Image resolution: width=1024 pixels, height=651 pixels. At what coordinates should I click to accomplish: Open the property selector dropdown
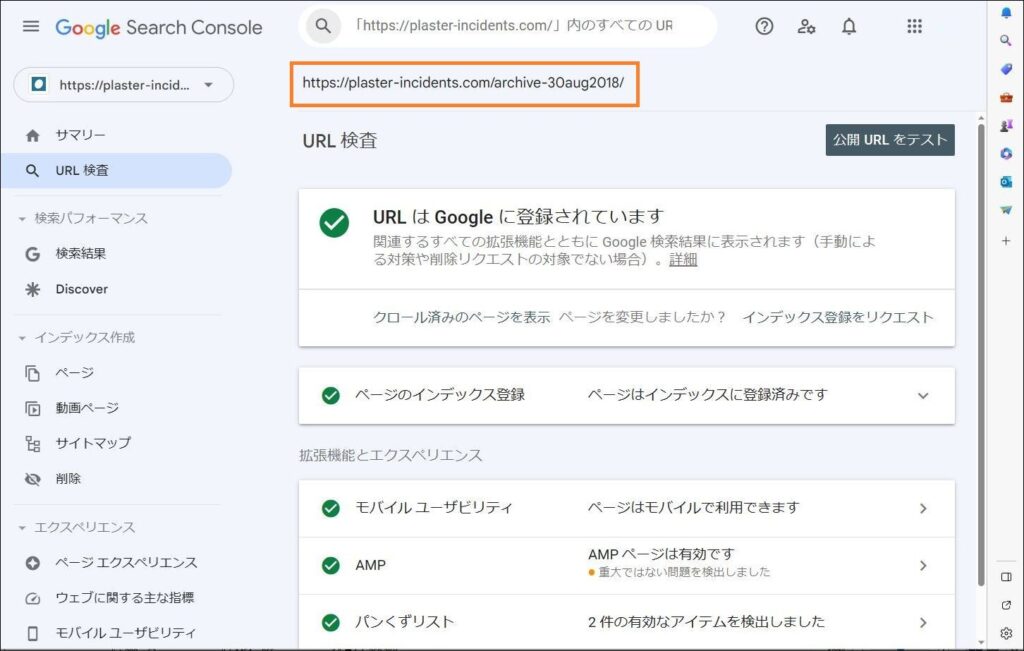(123, 85)
